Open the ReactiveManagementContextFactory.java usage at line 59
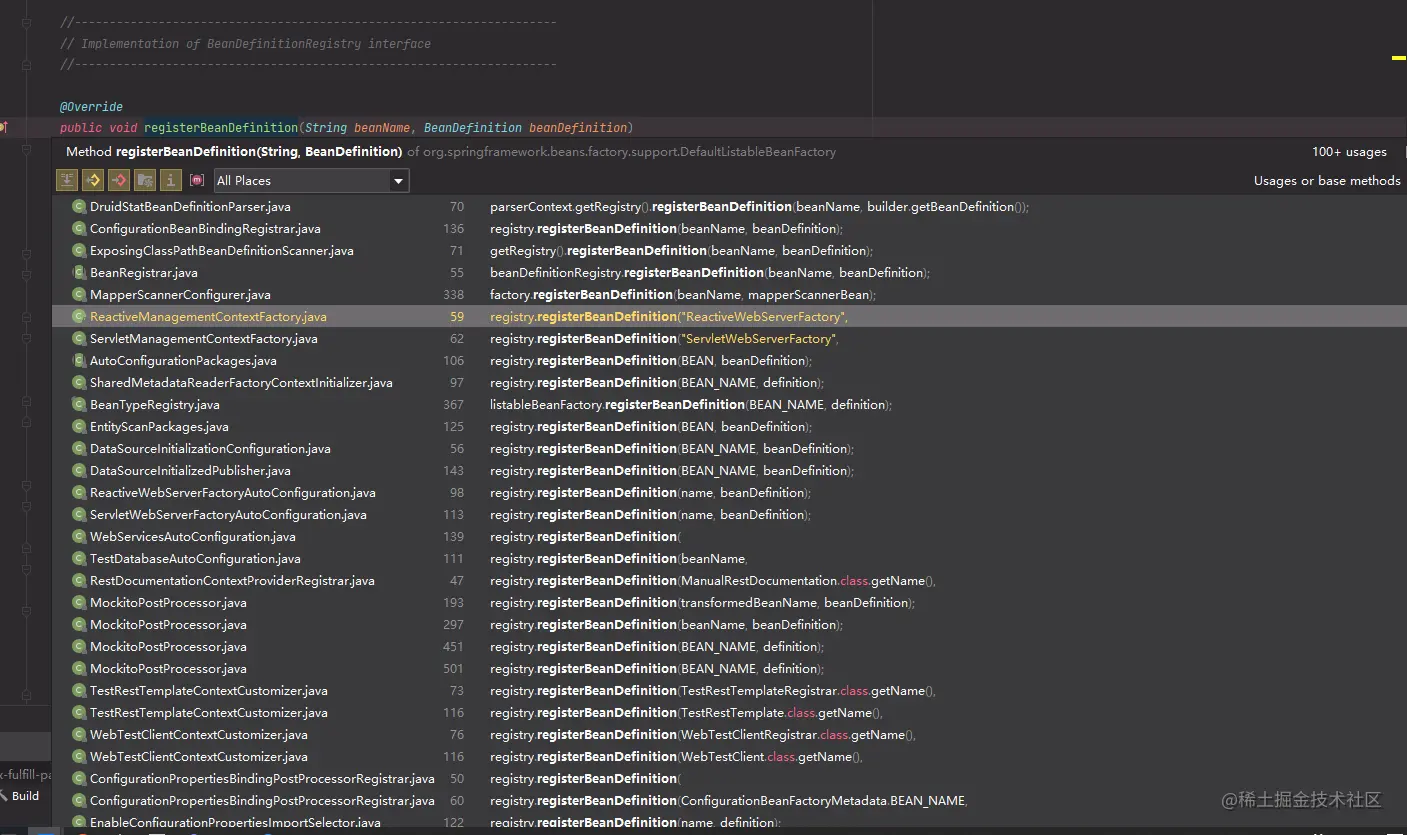Screen dimensions: 1407x835 [208, 317]
